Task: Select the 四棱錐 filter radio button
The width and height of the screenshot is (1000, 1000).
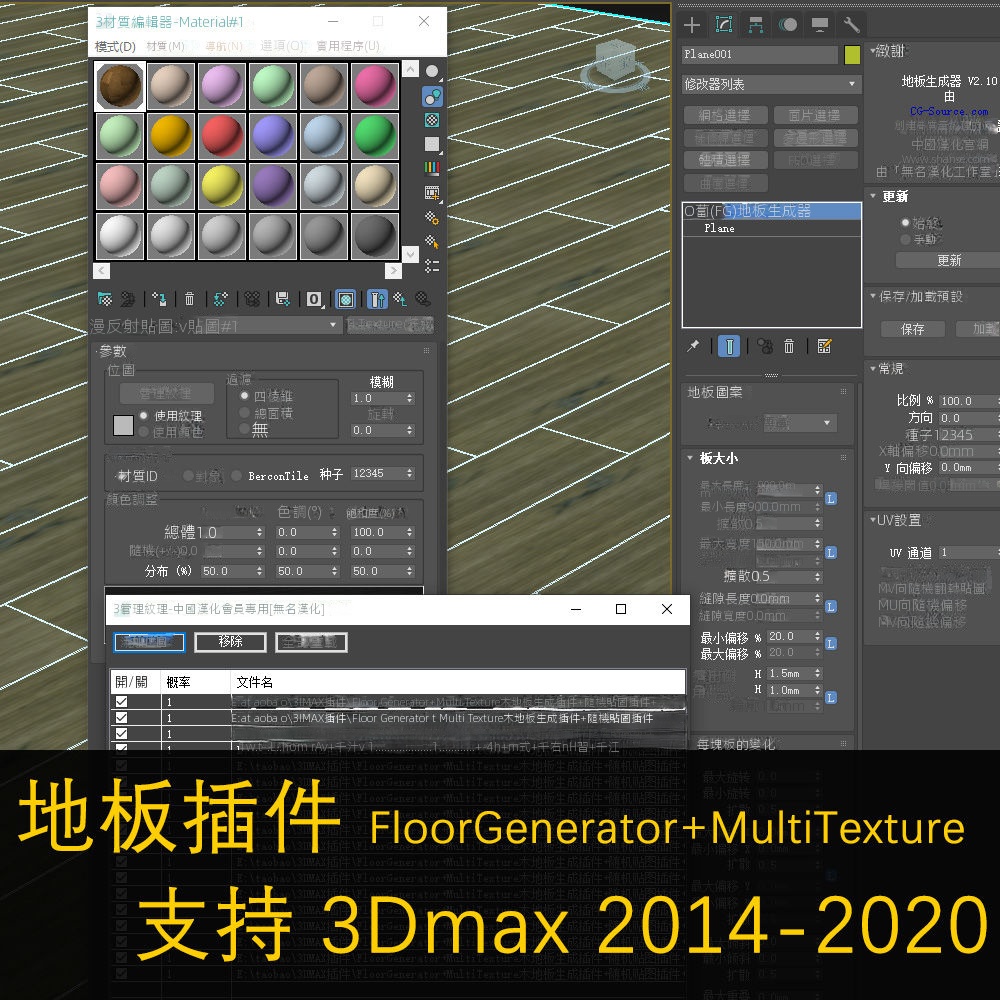Action: [x=244, y=395]
